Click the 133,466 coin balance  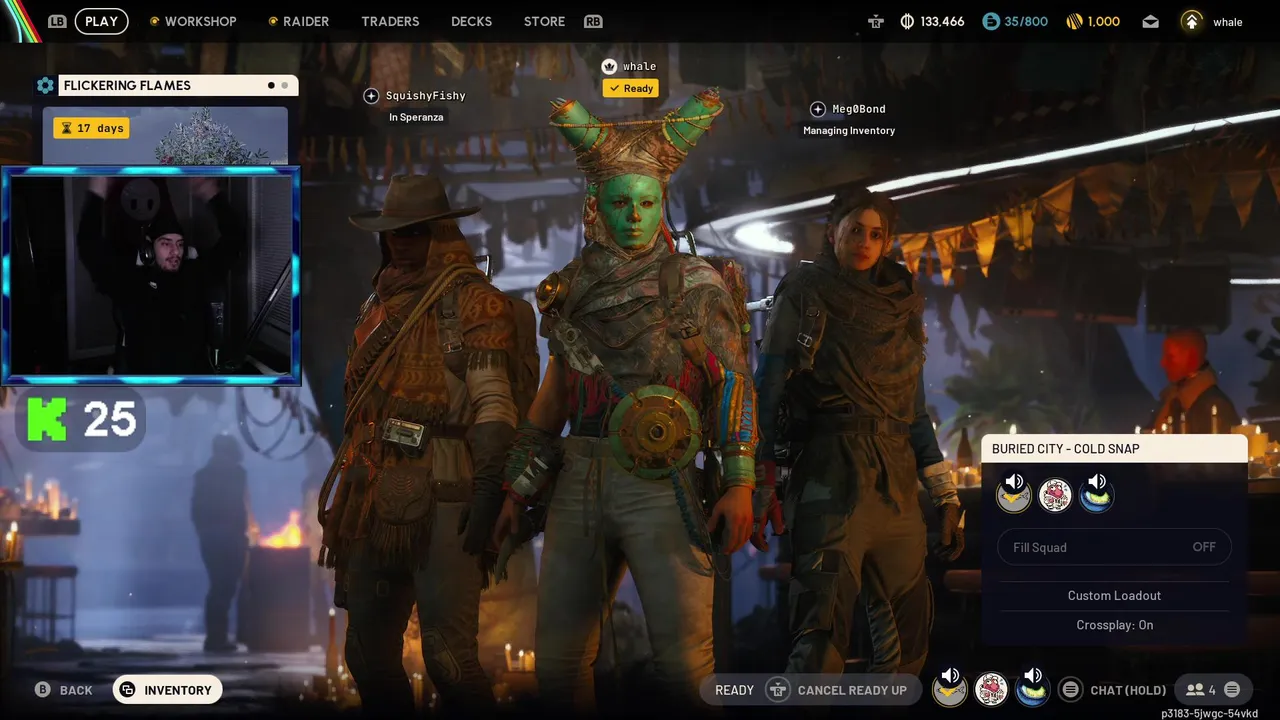coord(942,21)
